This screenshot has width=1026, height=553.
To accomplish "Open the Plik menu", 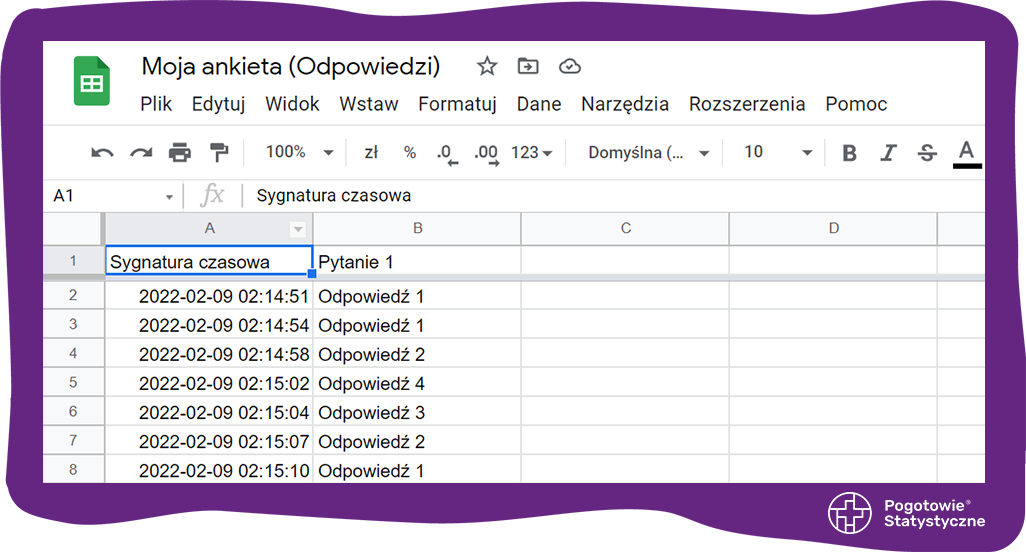I will (x=156, y=104).
